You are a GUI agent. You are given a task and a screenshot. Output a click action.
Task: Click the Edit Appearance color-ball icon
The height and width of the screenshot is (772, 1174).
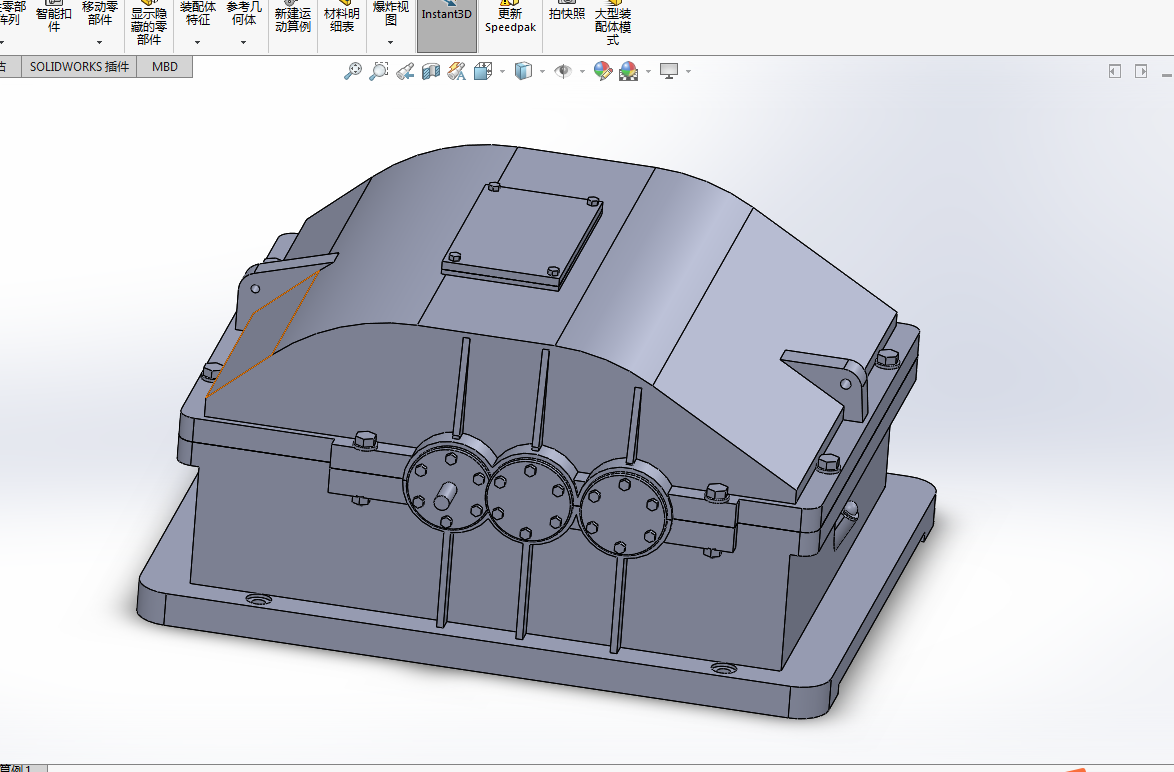pos(602,71)
